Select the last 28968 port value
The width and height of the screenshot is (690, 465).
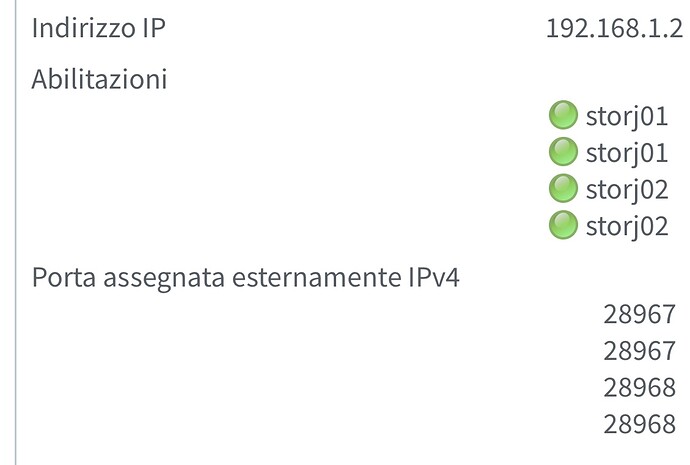[639, 424]
